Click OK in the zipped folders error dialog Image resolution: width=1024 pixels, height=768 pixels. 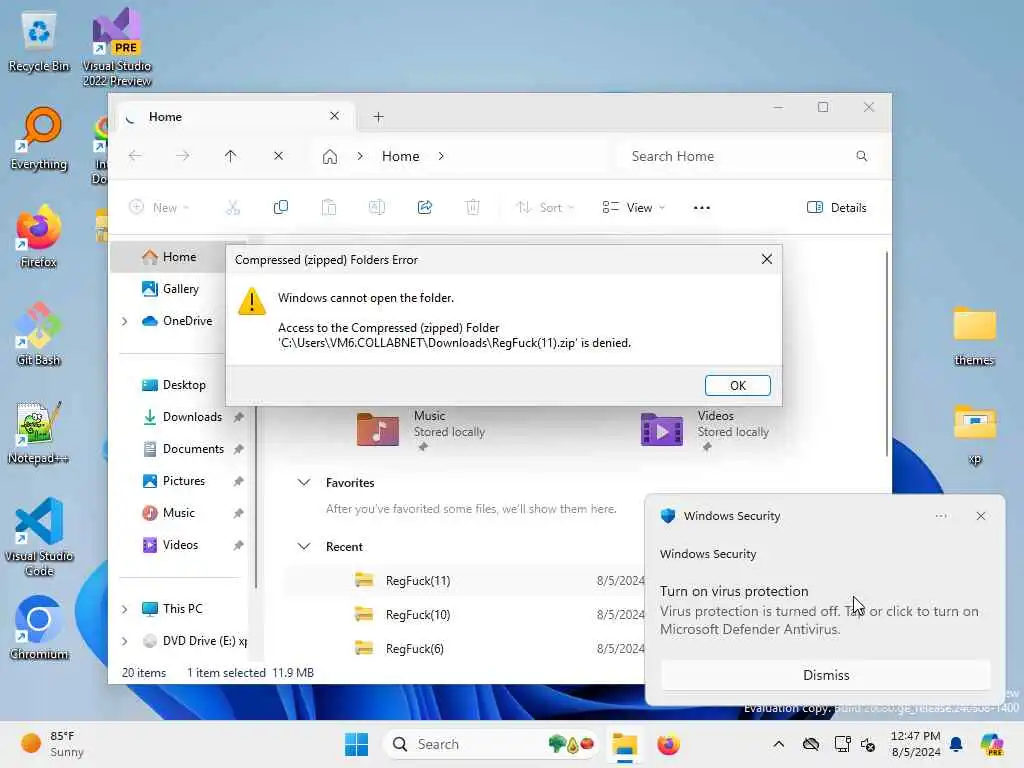pyautogui.click(x=737, y=385)
